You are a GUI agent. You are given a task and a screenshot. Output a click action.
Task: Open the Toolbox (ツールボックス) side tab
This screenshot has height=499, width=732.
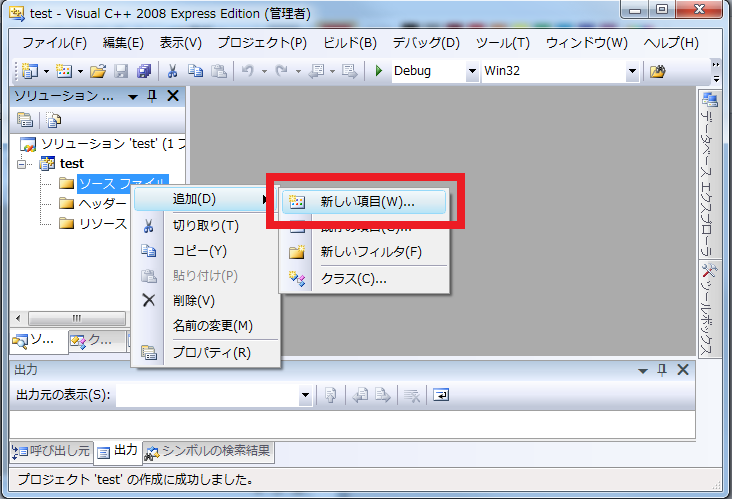pyautogui.click(x=709, y=309)
